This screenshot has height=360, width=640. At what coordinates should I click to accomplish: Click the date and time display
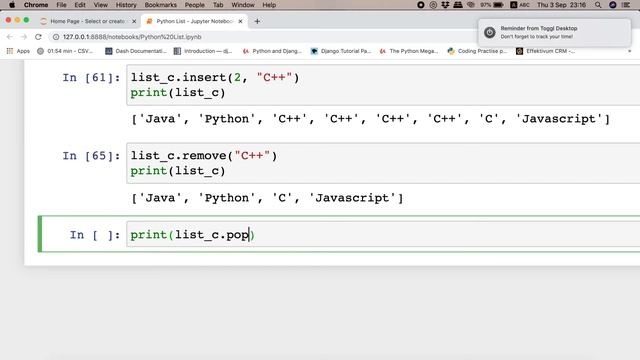coord(561,5)
